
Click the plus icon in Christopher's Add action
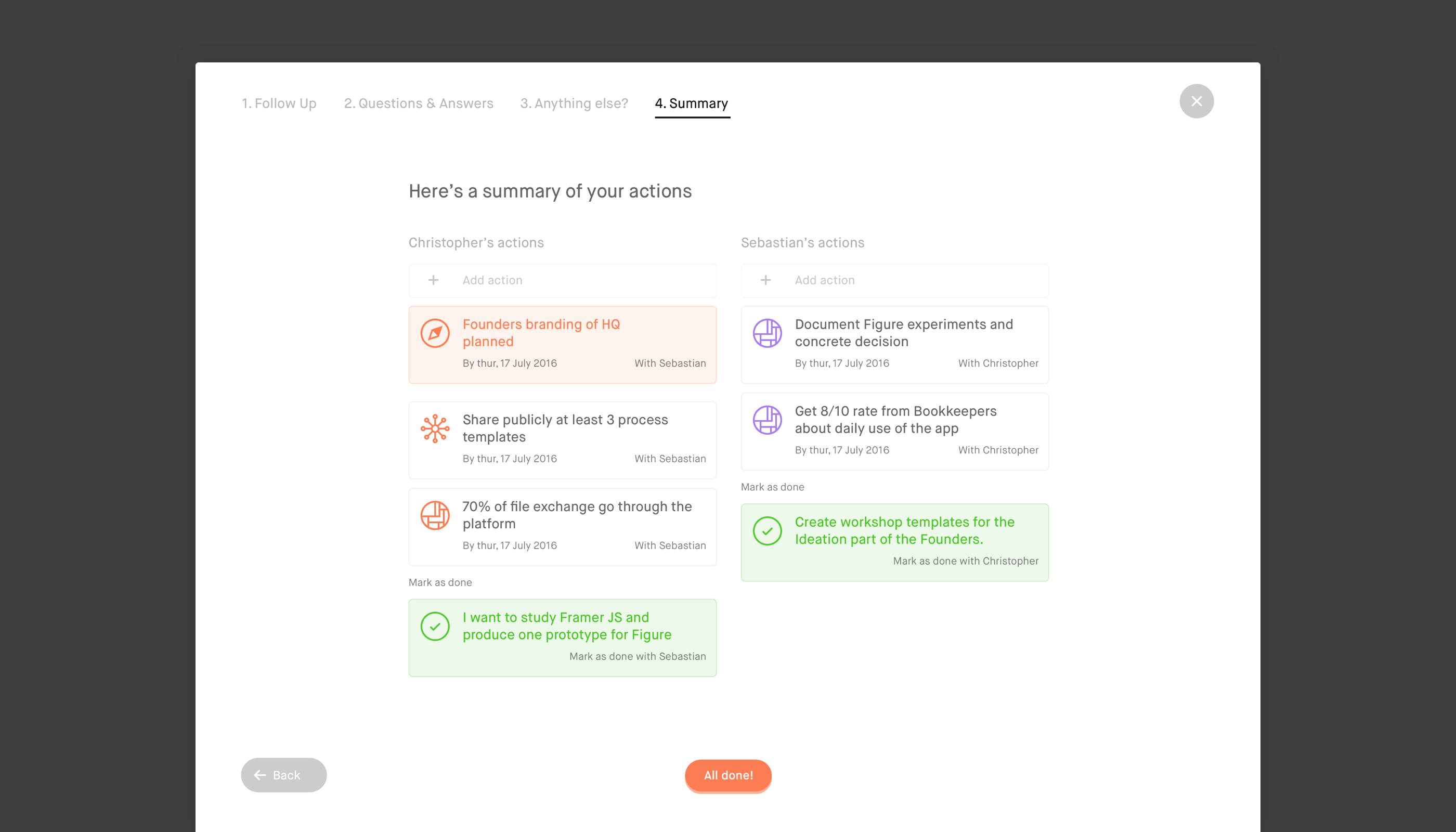pyautogui.click(x=433, y=280)
